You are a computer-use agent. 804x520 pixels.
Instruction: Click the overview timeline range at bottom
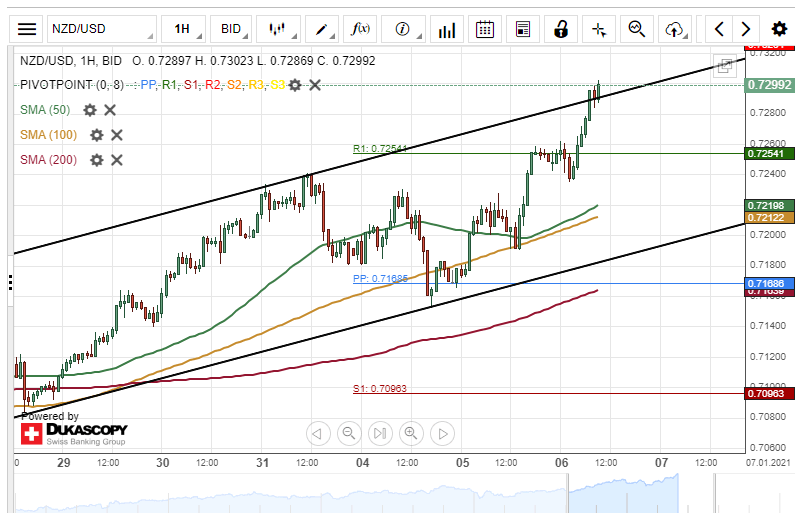[x=400, y=494]
